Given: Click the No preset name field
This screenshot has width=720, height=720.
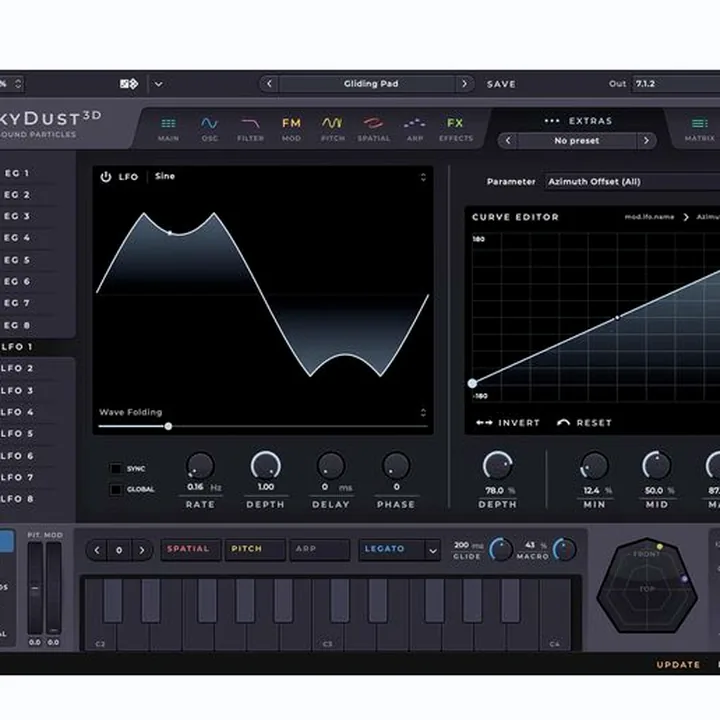Looking at the screenshot, I should tap(577, 141).
